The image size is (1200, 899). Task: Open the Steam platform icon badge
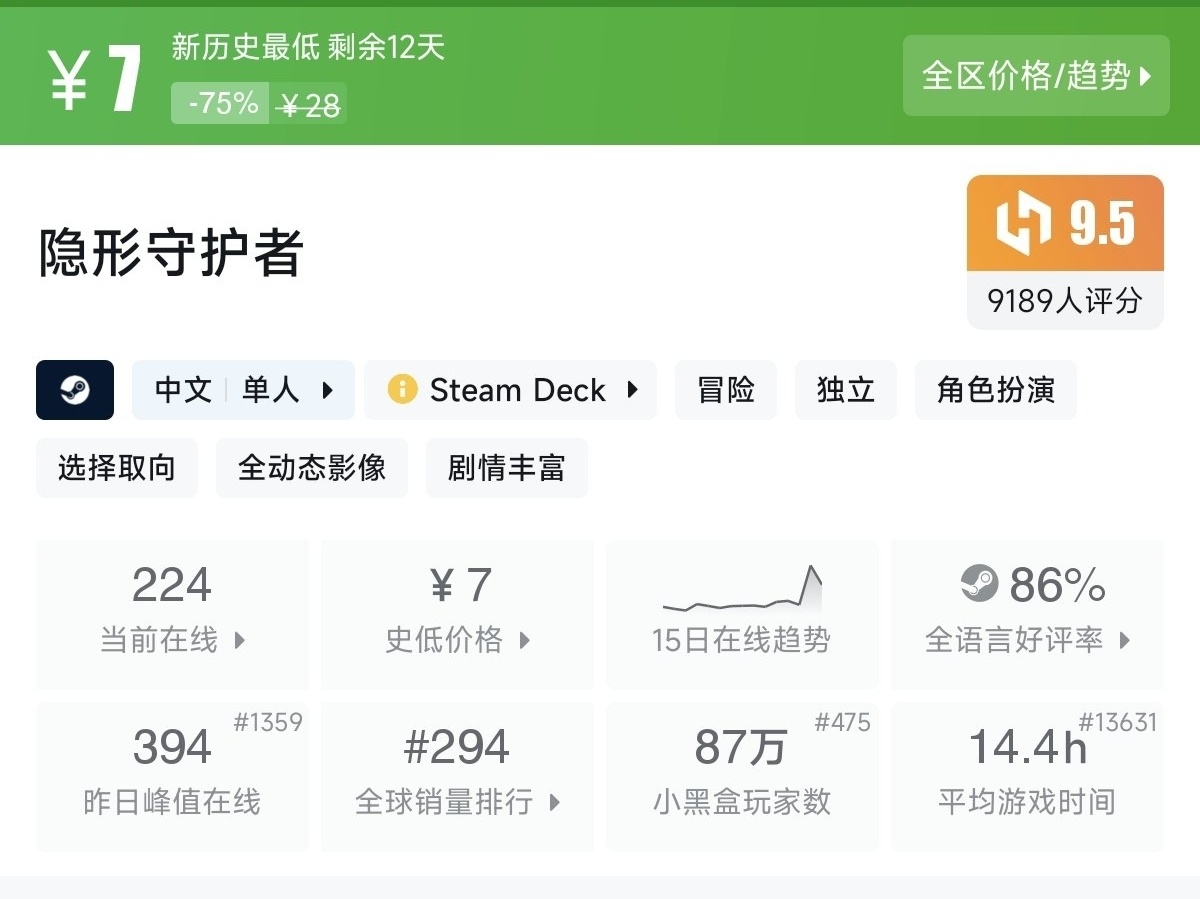[75, 390]
